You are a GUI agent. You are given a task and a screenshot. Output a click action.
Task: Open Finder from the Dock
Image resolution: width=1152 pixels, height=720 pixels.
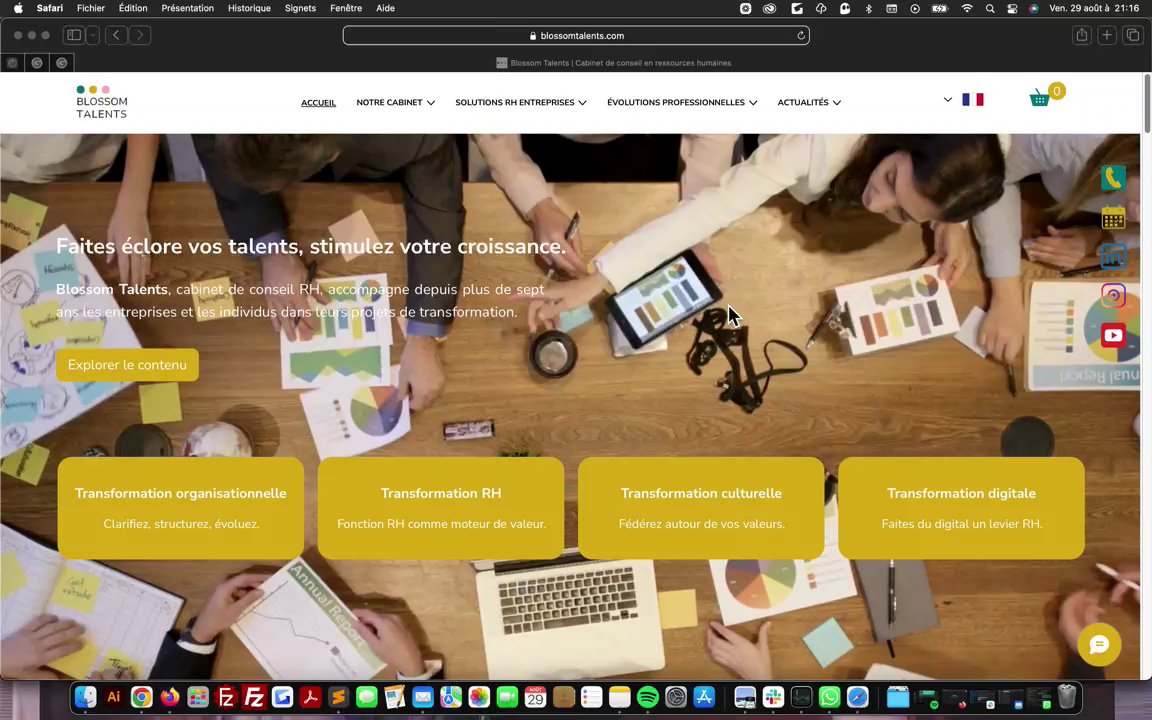pyautogui.click(x=86, y=696)
